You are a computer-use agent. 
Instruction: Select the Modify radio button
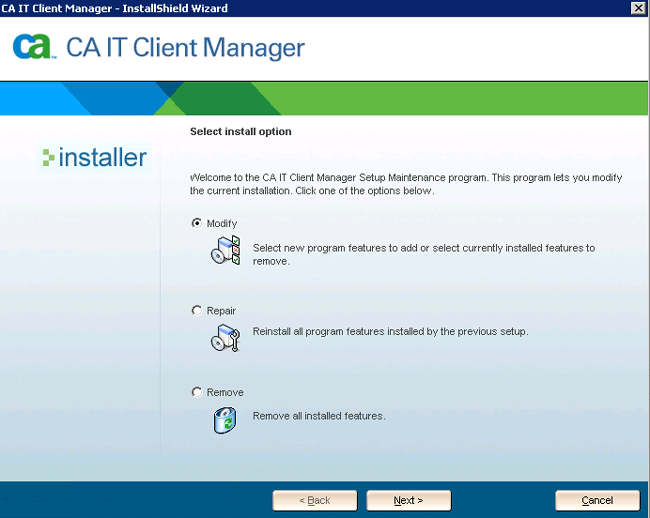196,223
